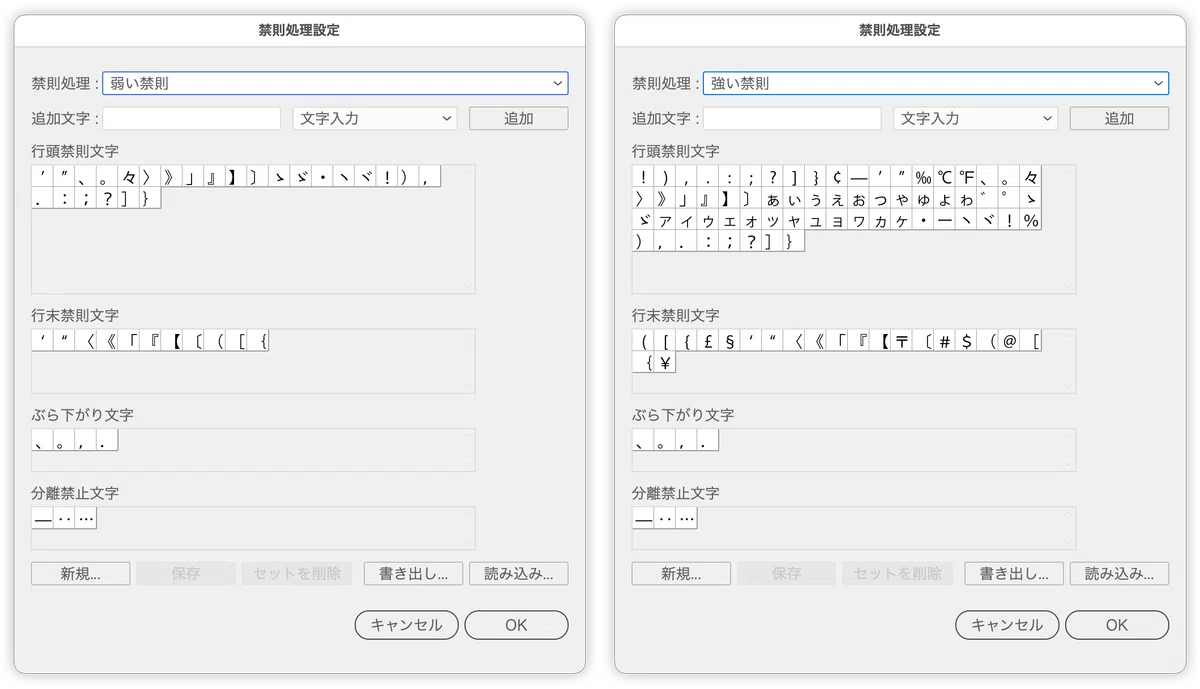
Task: Select 々 in 弱い禁則 行頭禁則文字 list
Action: click(129, 177)
